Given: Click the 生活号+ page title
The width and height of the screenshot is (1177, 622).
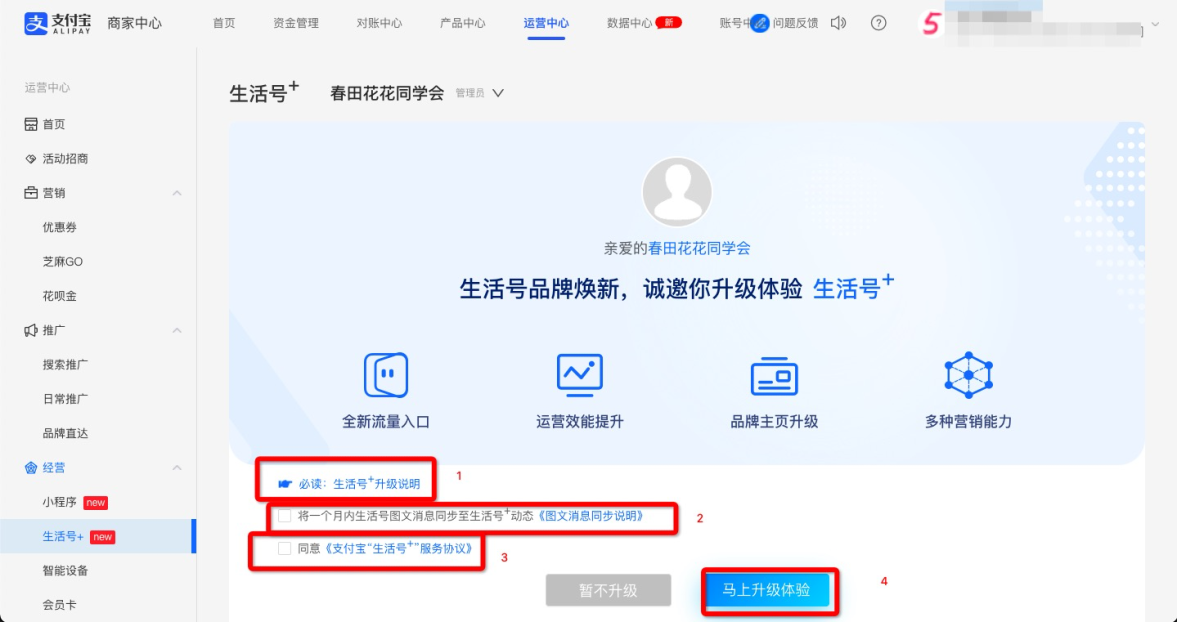Looking at the screenshot, I should (x=264, y=92).
